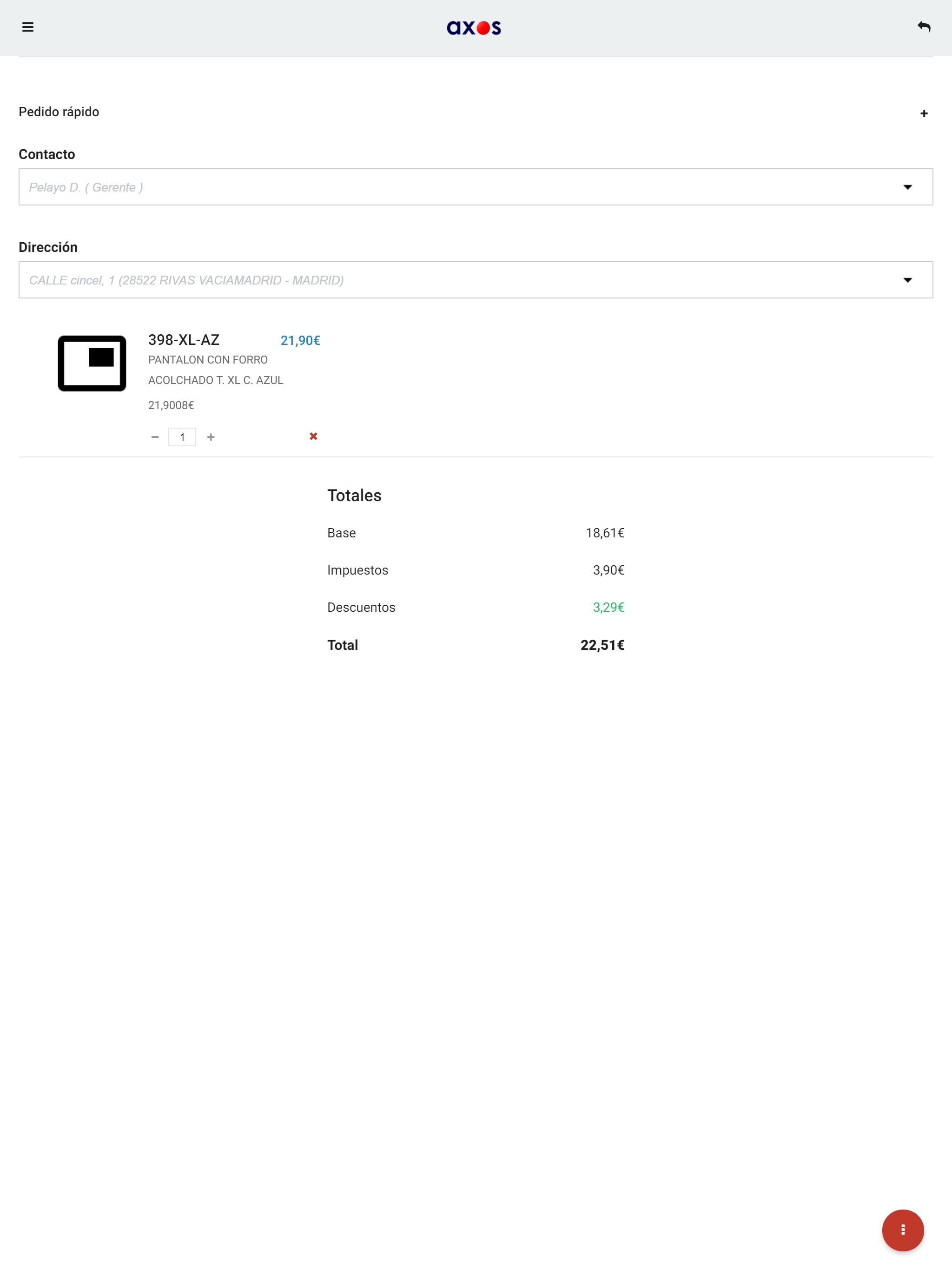Click the blue price 21,90€
Image resolution: width=952 pixels, height=1270 pixels.
300,340
